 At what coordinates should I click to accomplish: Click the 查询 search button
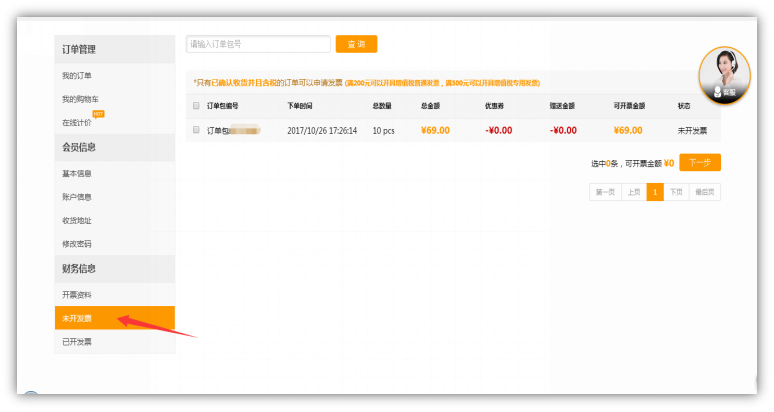pos(356,44)
